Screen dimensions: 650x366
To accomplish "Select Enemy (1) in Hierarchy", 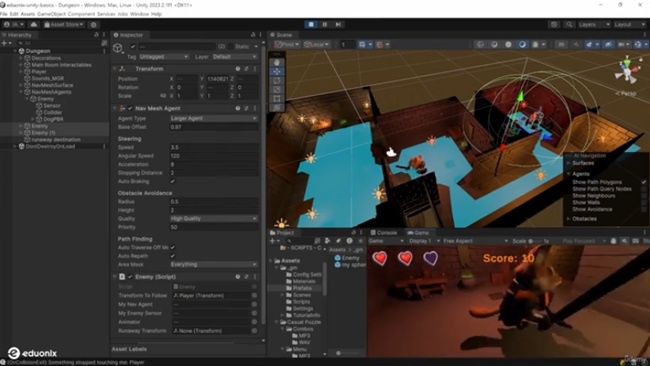I will pyautogui.click(x=44, y=133).
